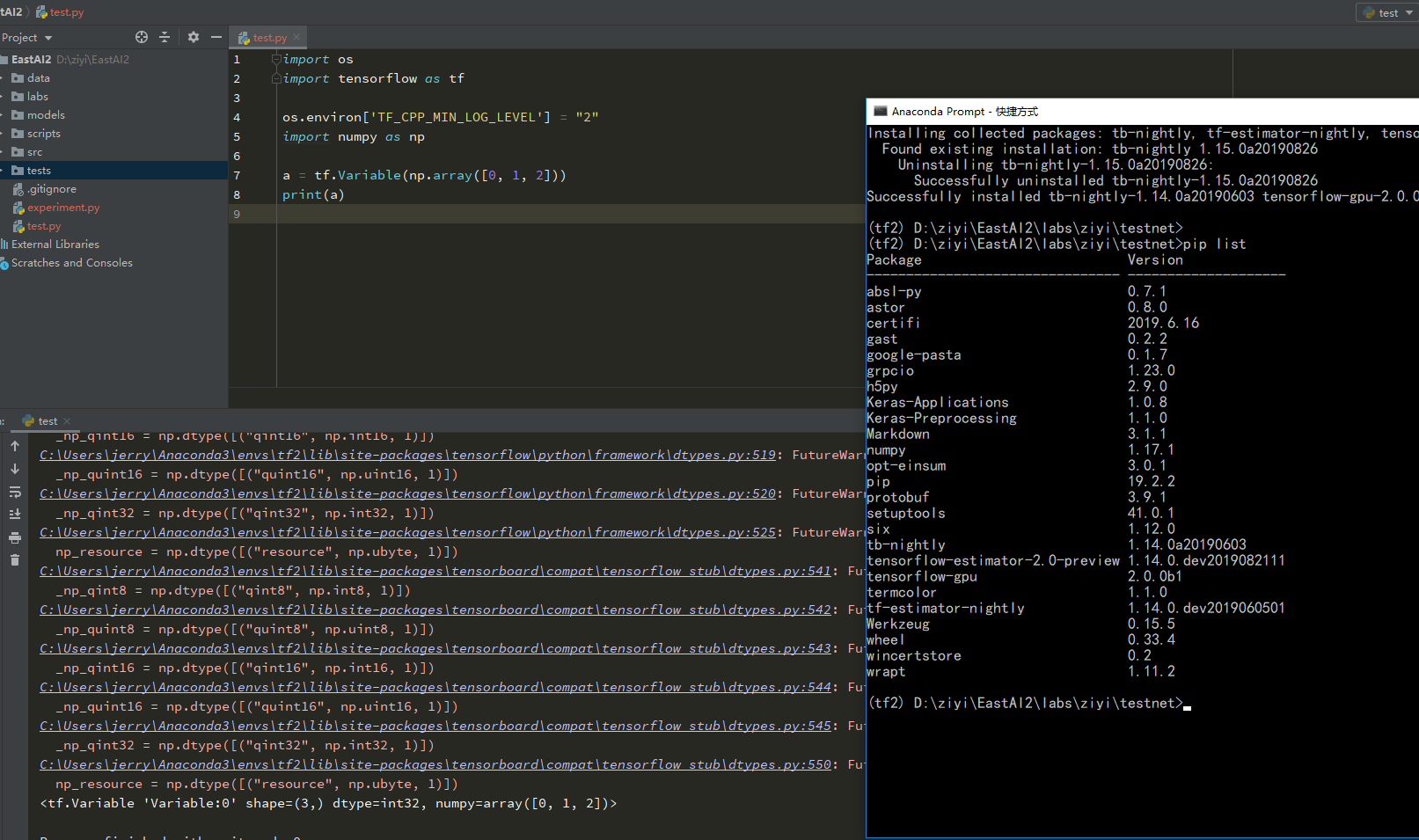Click the print icon in Run panel
This screenshot has height=840, width=1419.
[15, 537]
